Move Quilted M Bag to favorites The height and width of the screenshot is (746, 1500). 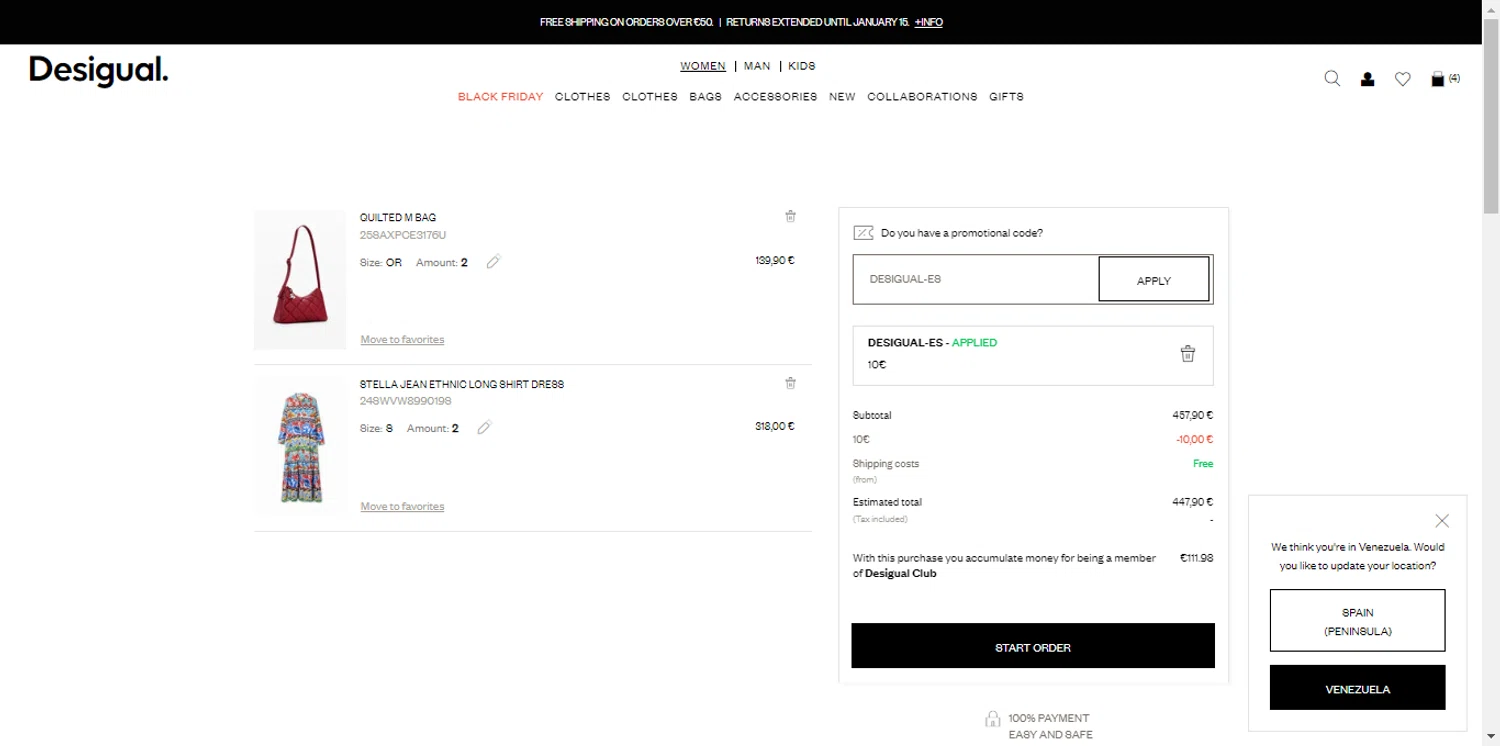[402, 340]
